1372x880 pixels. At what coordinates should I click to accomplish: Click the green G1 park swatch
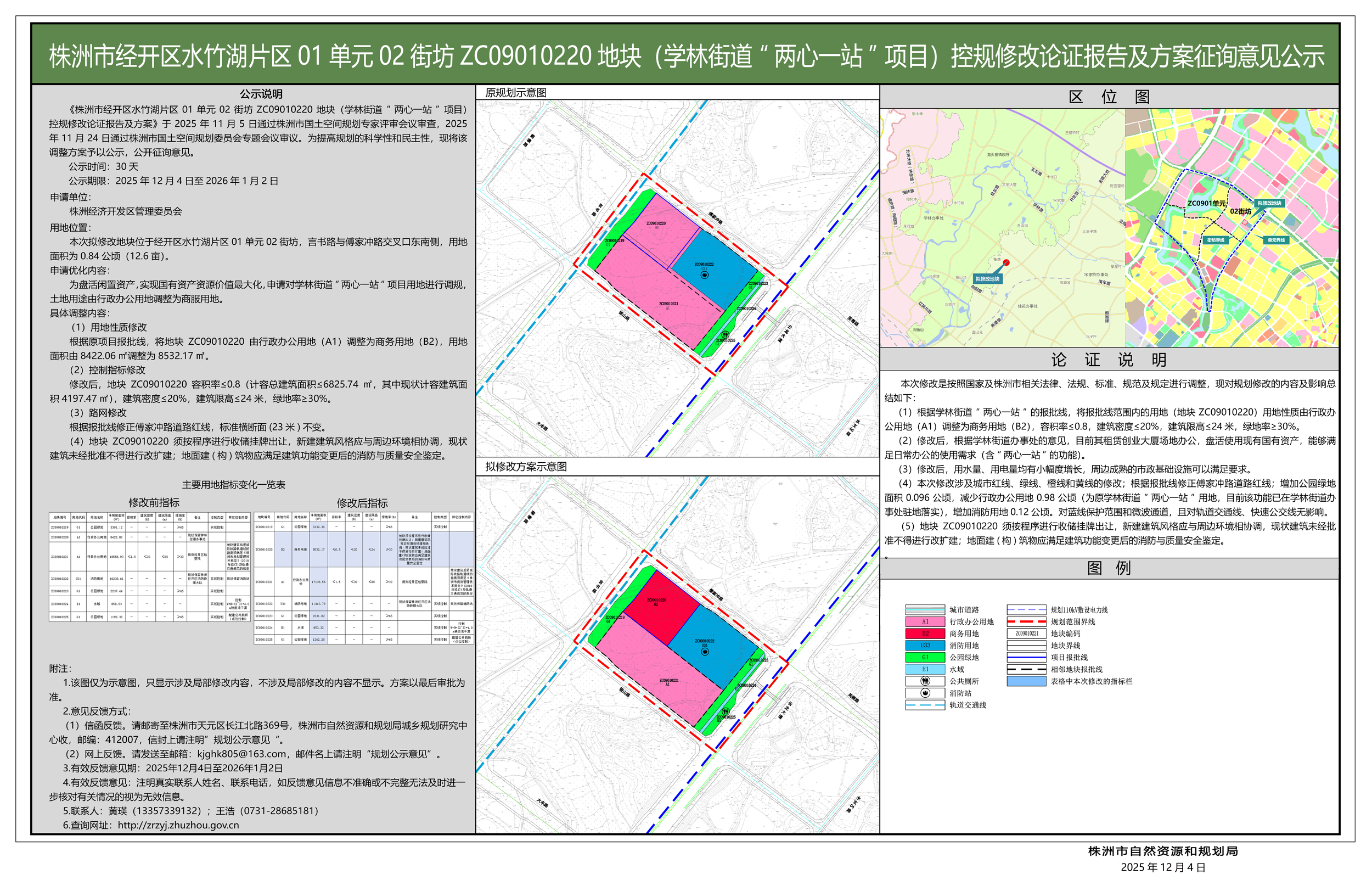pyautogui.click(x=925, y=658)
